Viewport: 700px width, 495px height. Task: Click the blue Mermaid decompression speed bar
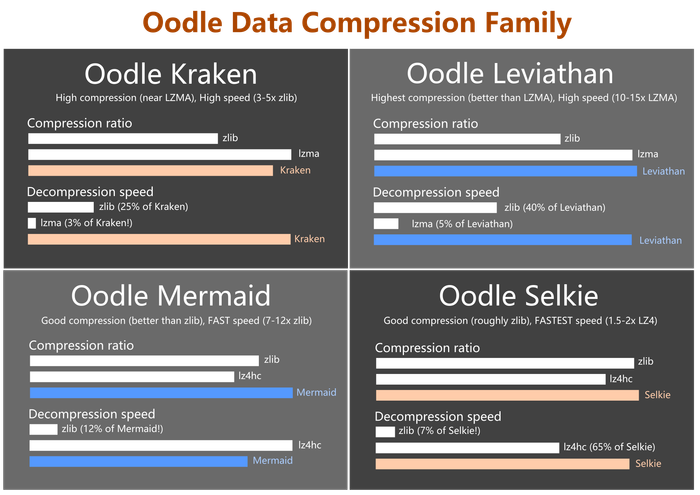pyautogui.click(x=138, y=461)
